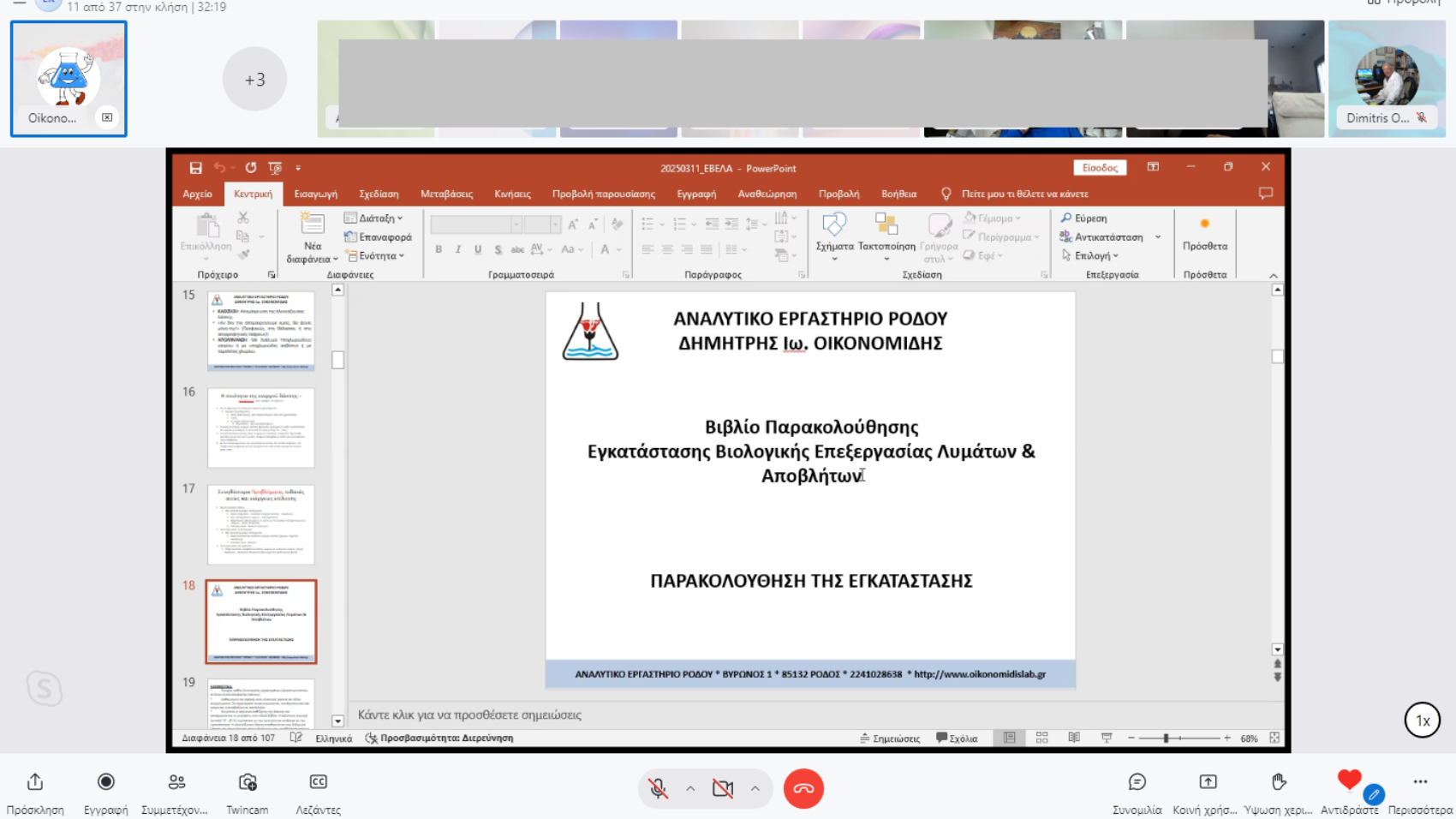The height and width of the screenshot is (819, 1456).
Task: Click the Cut scissors icon
Action: [x=243, y=218]
